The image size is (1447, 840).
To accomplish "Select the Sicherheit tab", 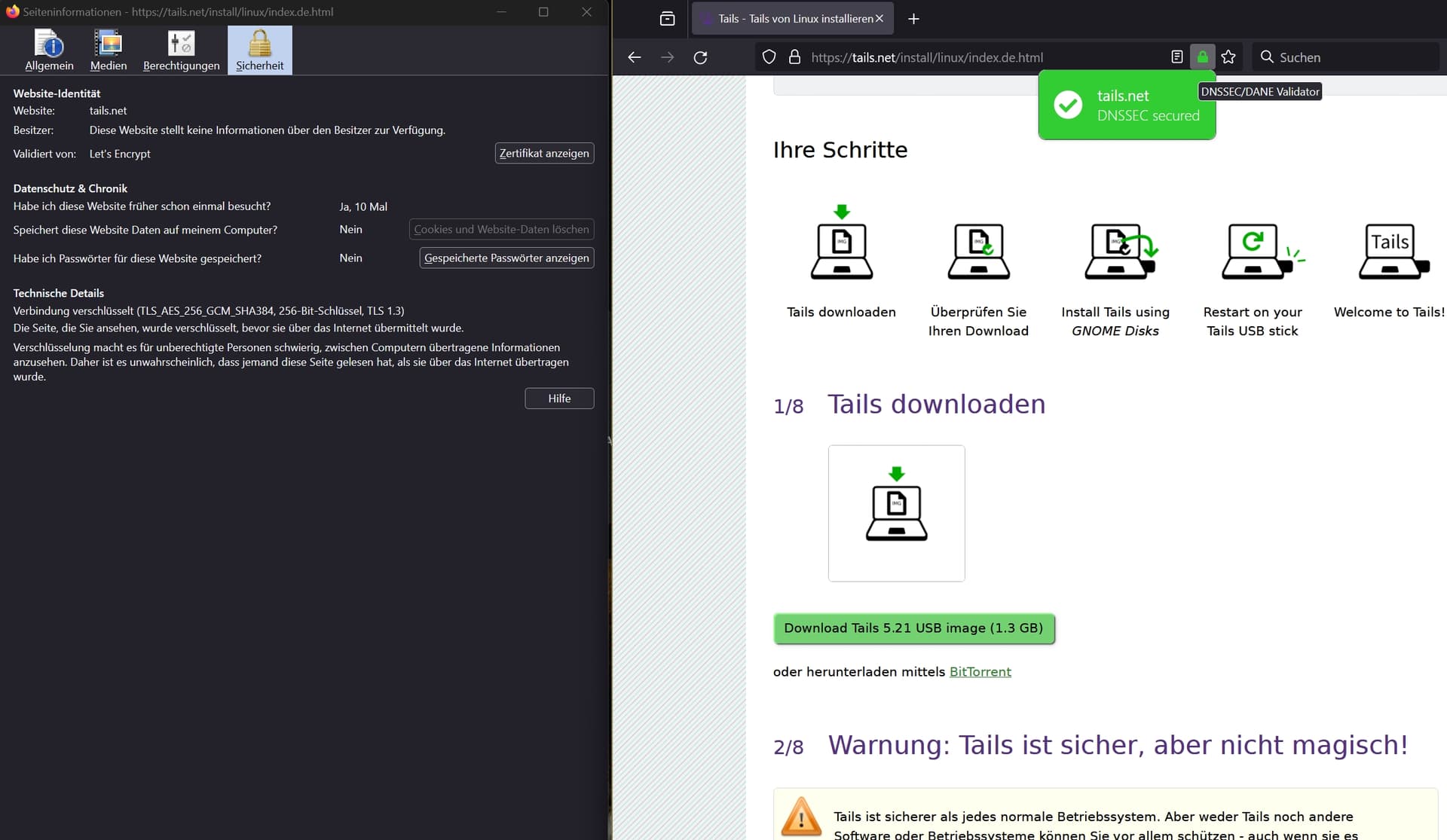I will coord(259,50).
